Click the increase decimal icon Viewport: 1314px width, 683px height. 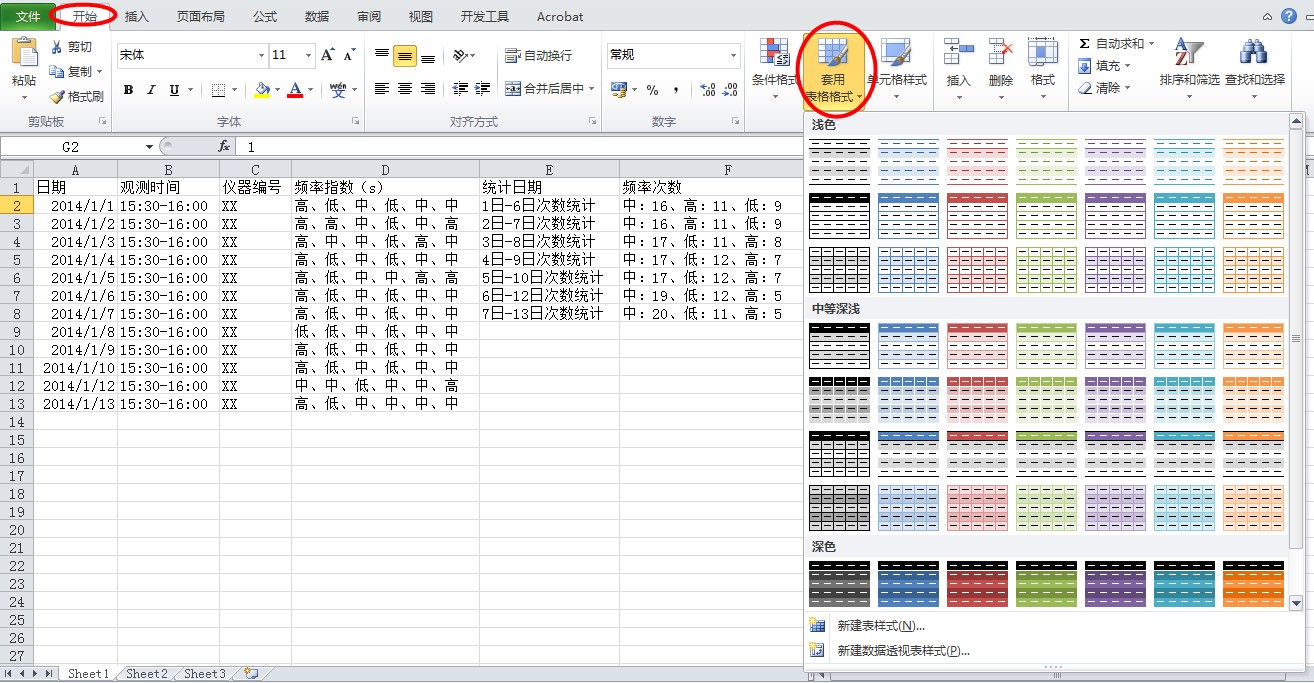point(707,90)
